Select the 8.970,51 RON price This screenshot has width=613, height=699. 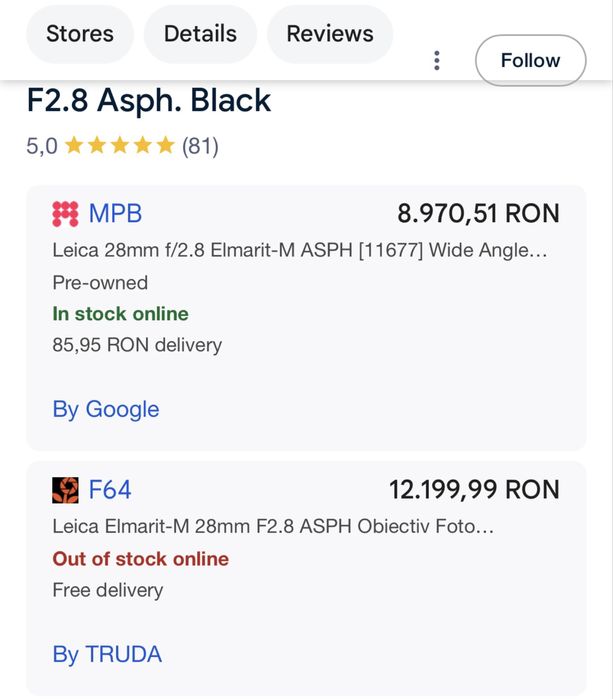pos(478,213)
